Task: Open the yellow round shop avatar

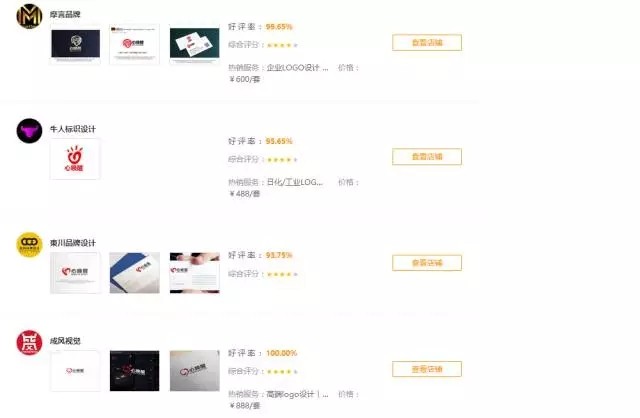Action: click(29, 245)
